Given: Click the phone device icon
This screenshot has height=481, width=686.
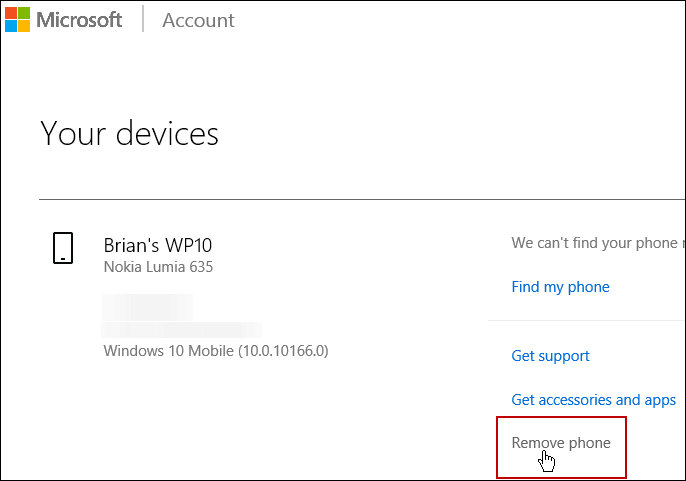Looking at the screenshot, I should pos(63,248).
